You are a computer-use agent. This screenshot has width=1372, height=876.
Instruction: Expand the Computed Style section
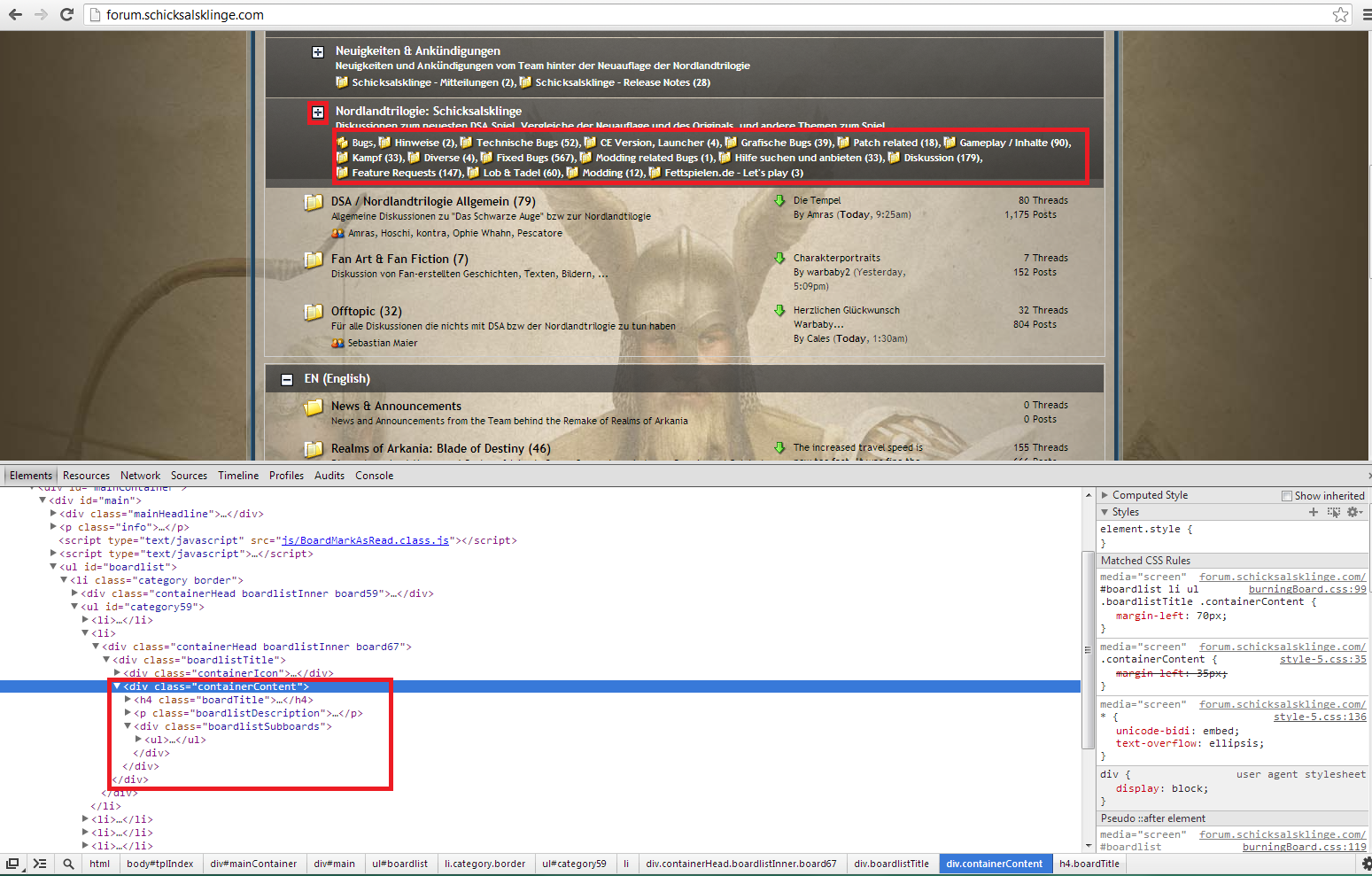tap(1105, 495)
